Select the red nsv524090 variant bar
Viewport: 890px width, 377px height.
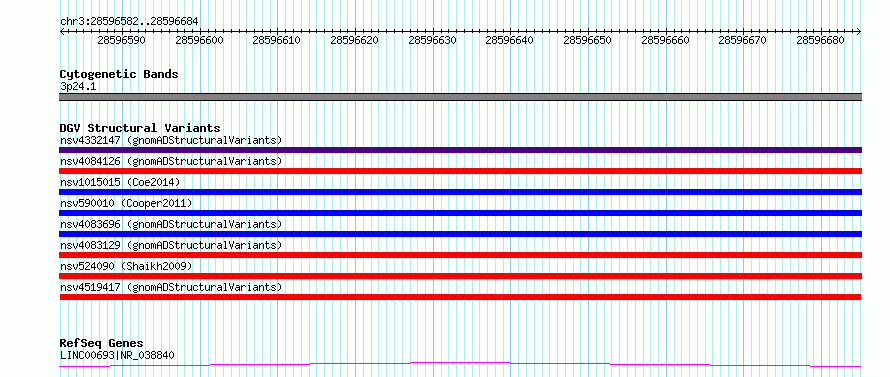pyautogui.click(x=460, y=276)
